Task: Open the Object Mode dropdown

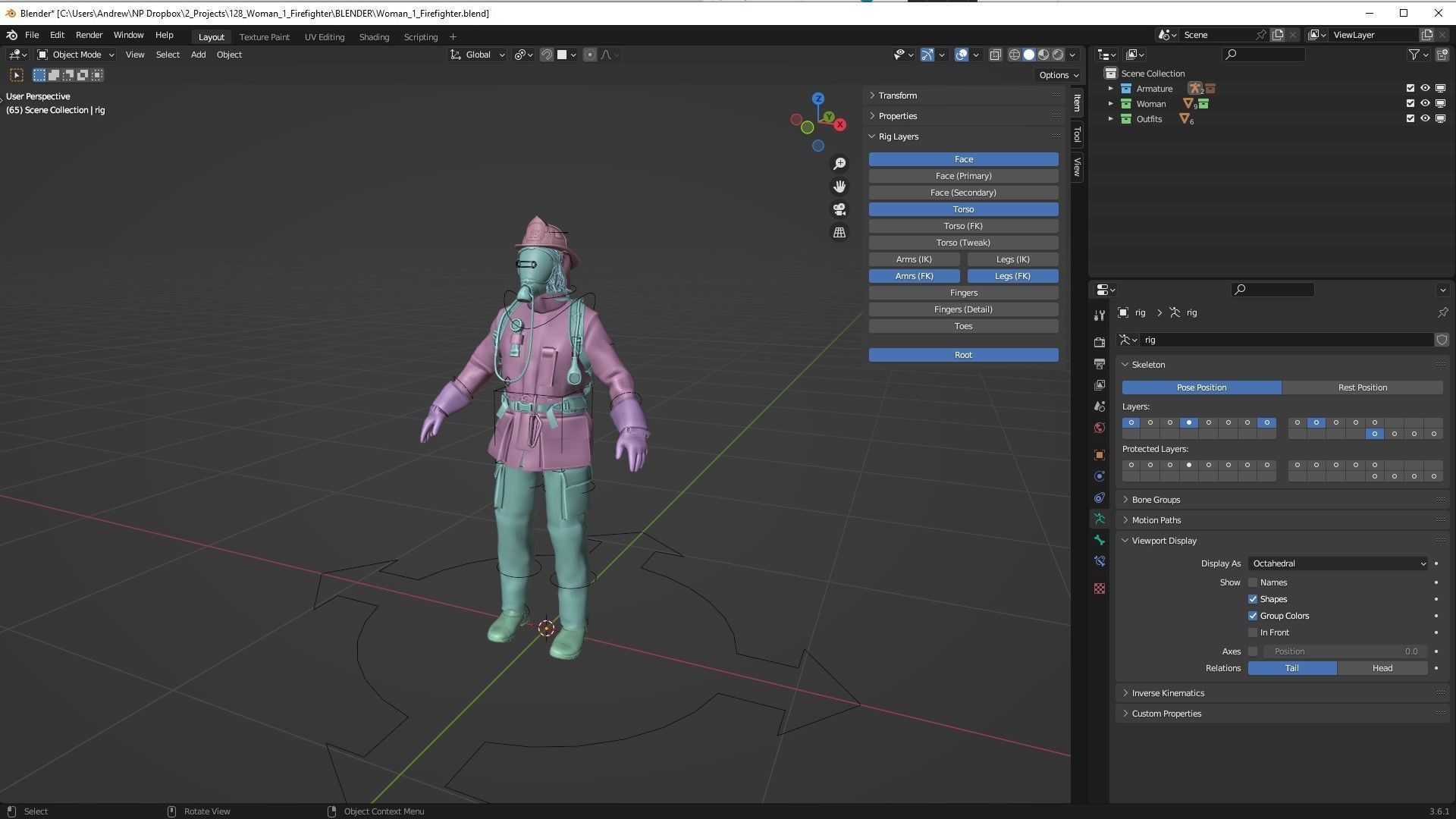Action: (x=76, y=55)
